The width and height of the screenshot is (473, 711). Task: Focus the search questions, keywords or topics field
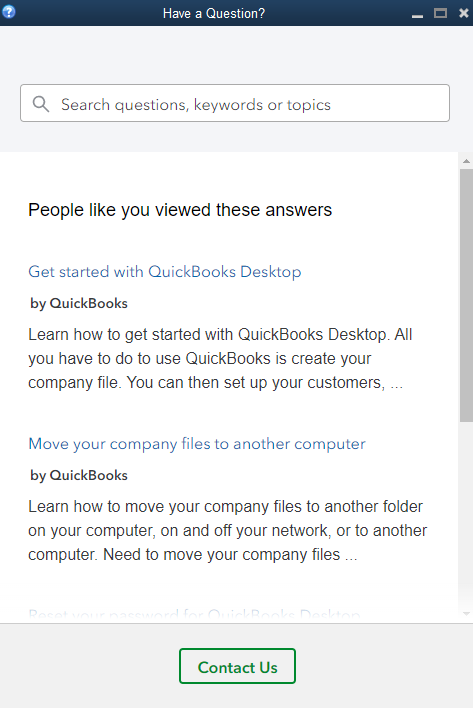coord(235,103)
